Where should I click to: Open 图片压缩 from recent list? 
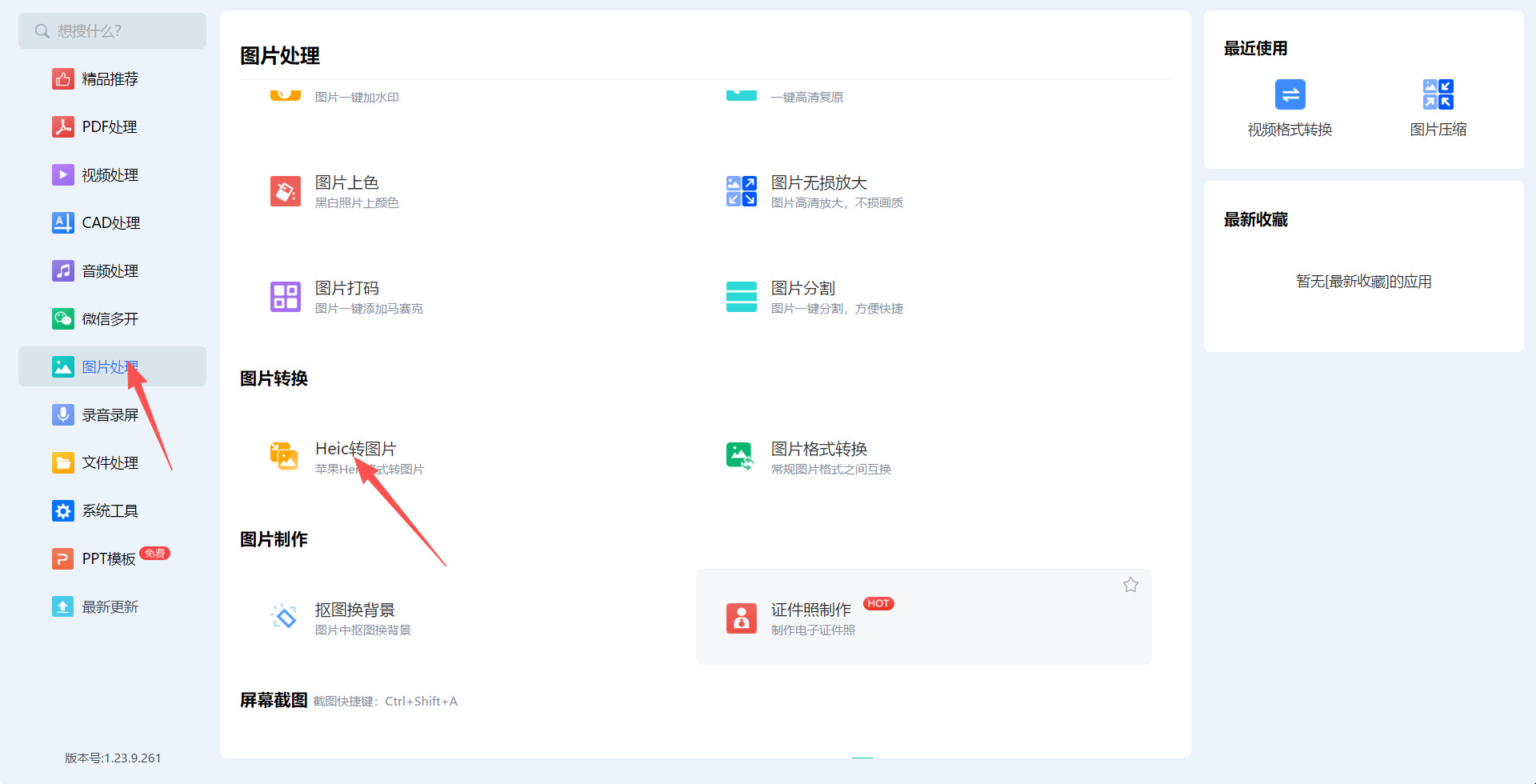click(x=1438, y=130)
